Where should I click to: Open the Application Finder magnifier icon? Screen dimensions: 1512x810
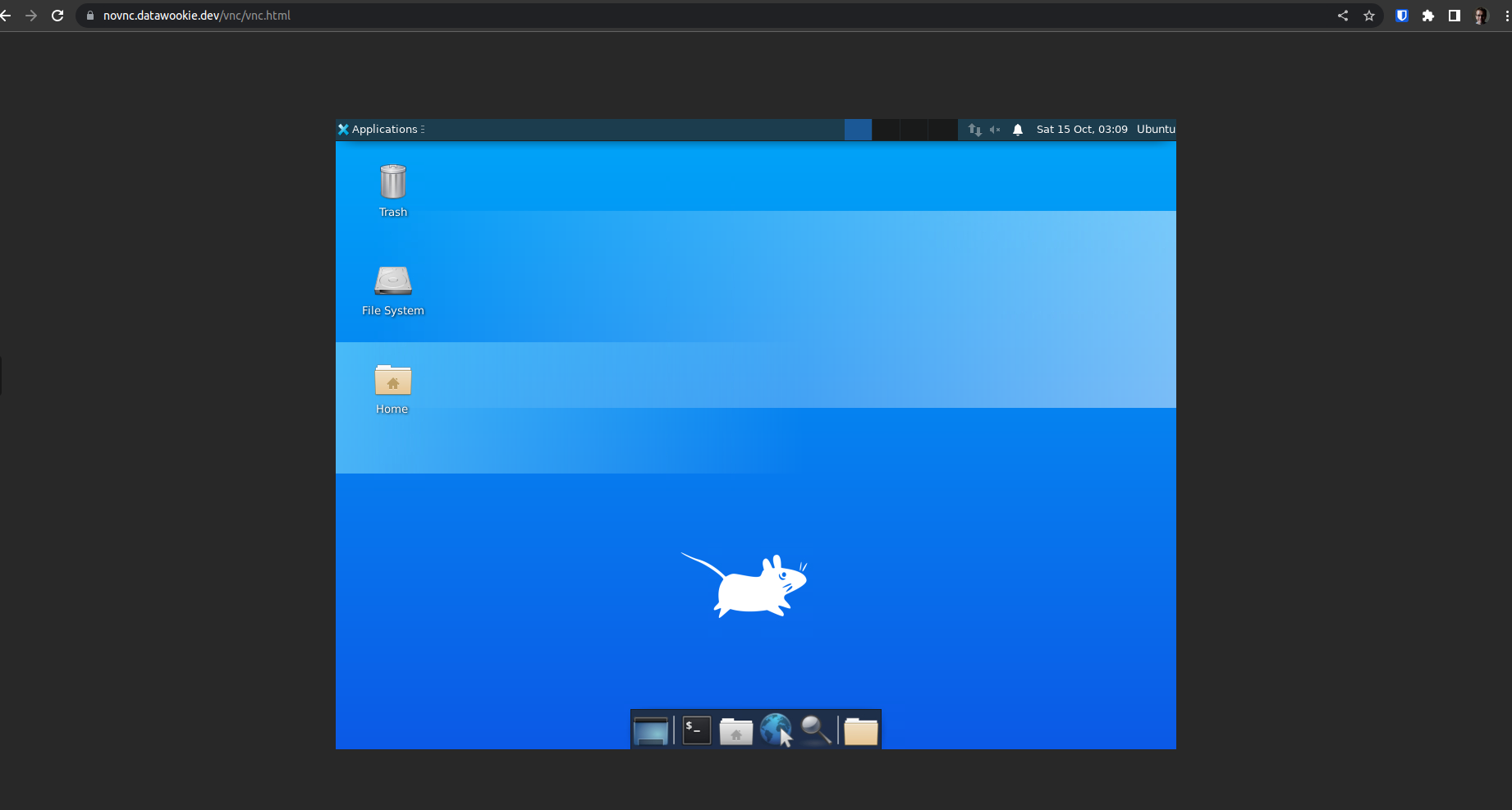tap(813, 729)
